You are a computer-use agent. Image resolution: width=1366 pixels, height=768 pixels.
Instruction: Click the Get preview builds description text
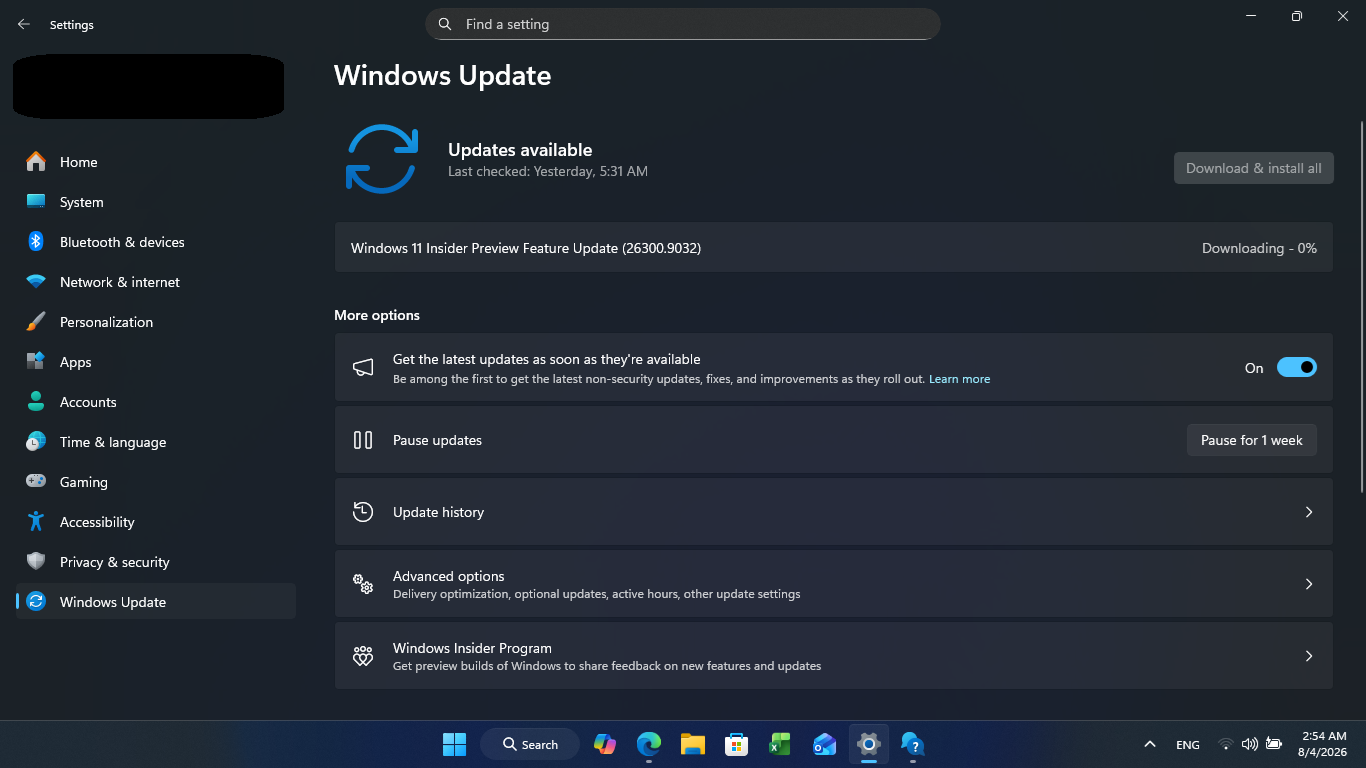pyautogui.click(x=607, y=666)
